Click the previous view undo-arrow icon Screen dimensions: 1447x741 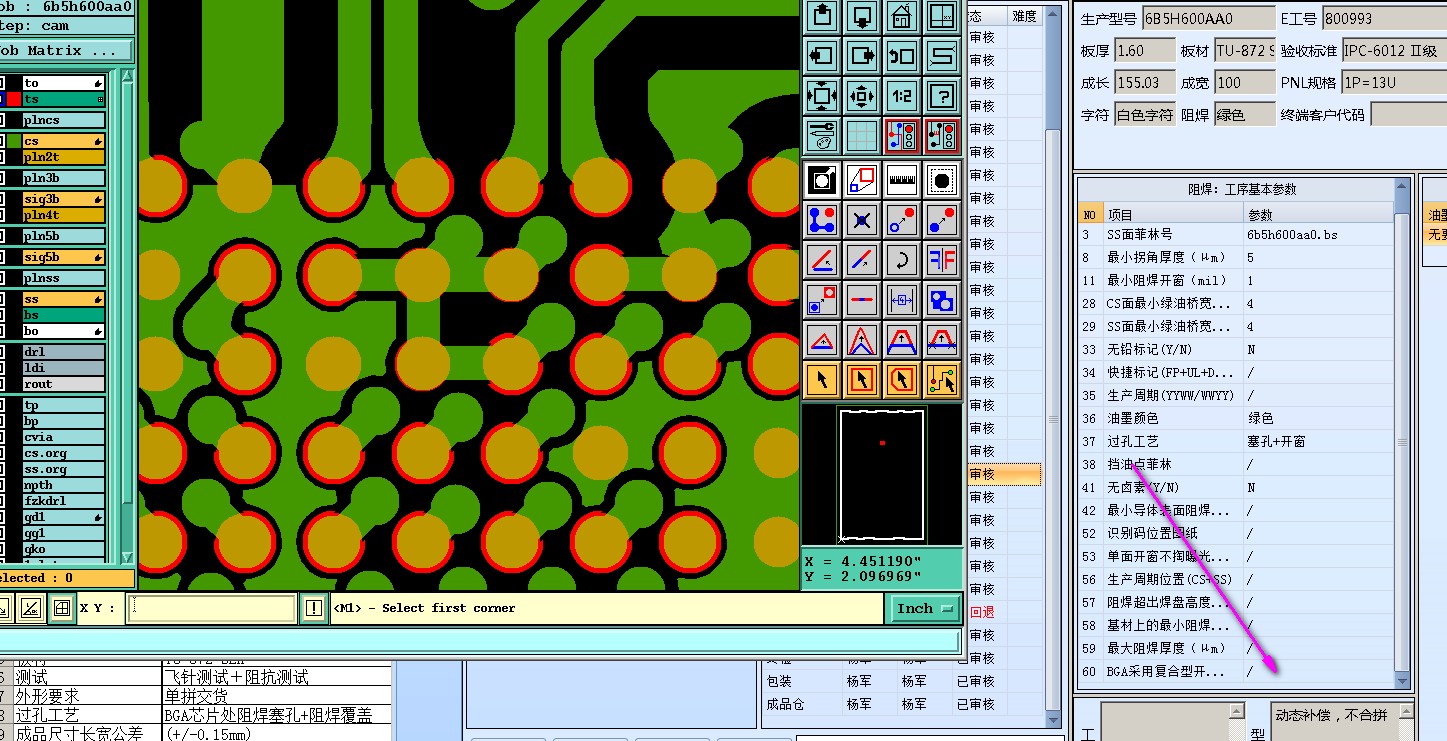tap(902, 56)
